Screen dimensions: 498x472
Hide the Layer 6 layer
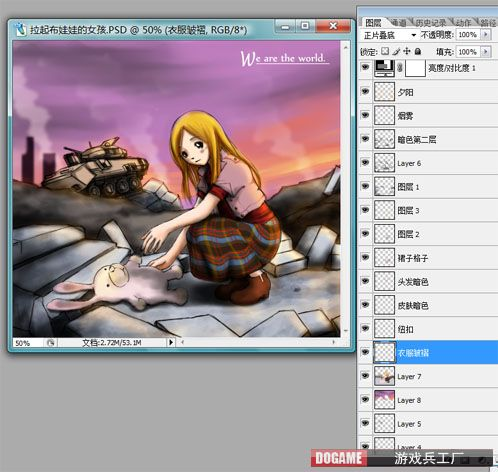coord(365,162)
